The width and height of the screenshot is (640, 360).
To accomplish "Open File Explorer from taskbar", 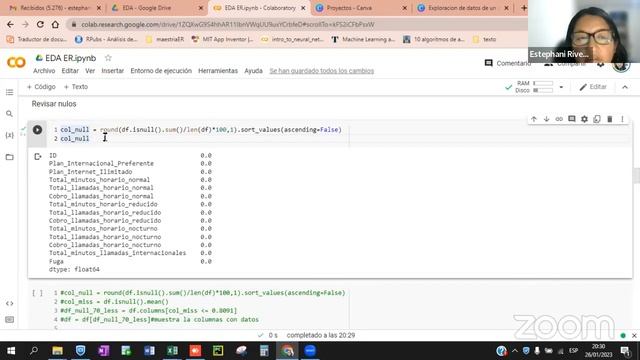I will coord(58,351).
